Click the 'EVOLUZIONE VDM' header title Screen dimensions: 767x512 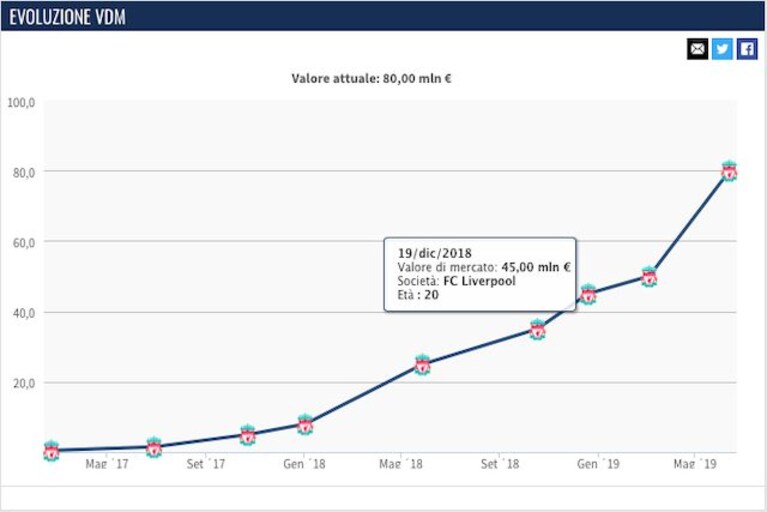[67, 17]
